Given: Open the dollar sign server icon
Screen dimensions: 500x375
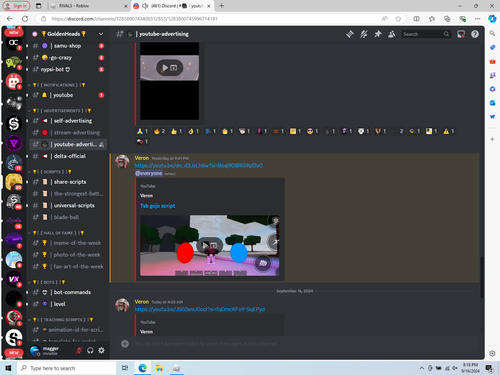Looking at the screenshot, I should (x=14, y=124).
